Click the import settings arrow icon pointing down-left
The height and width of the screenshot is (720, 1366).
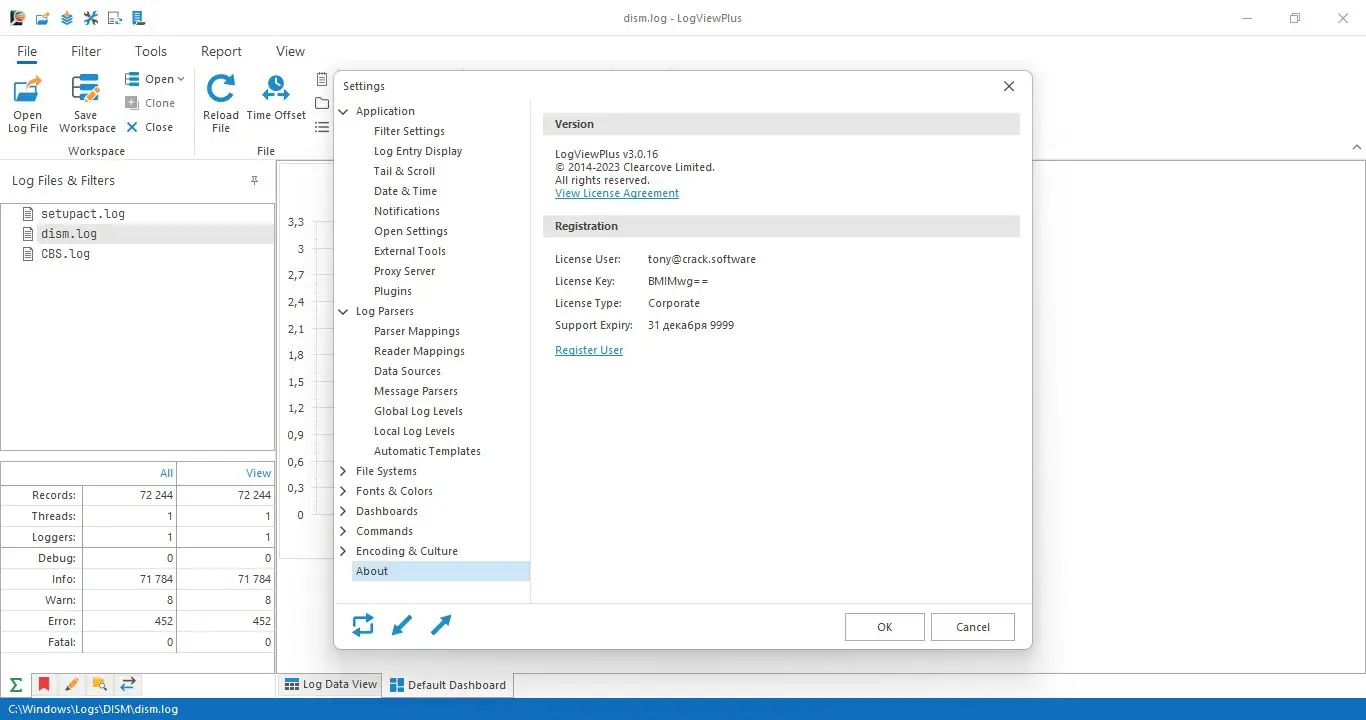pos(402,626)
